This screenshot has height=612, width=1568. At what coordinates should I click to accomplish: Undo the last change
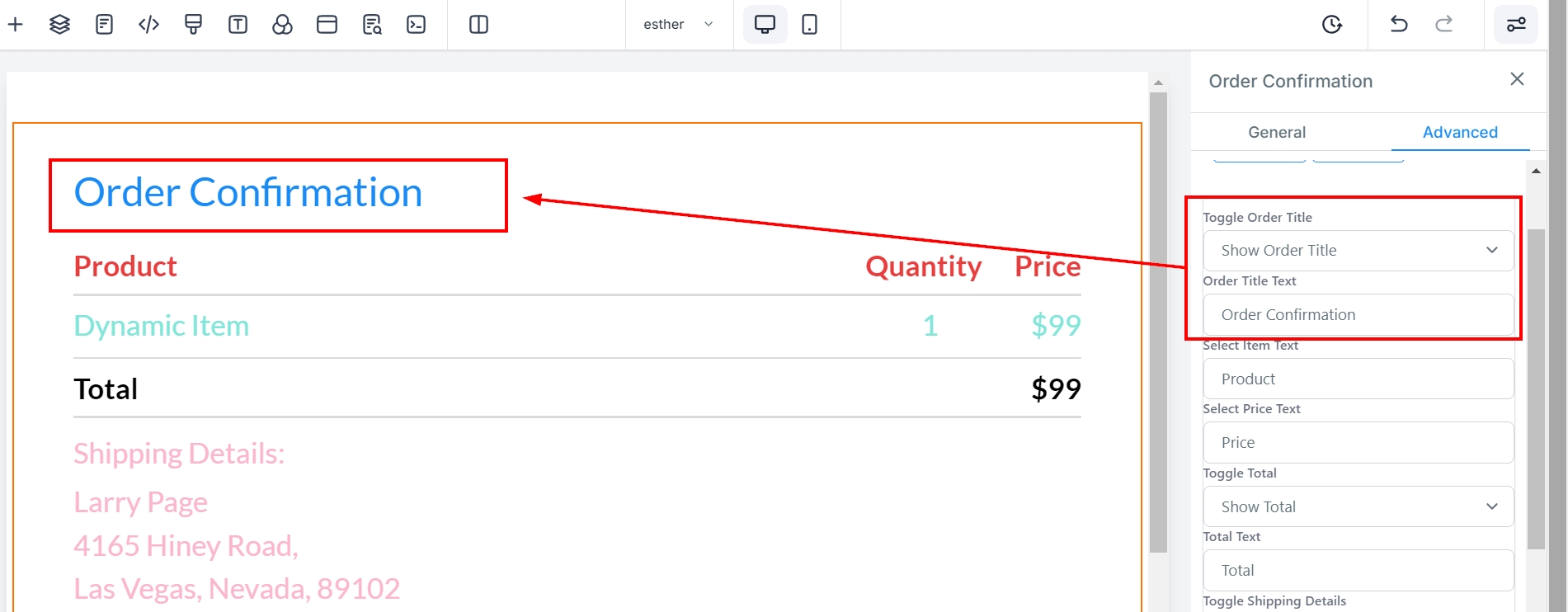tap(1399, 25)
